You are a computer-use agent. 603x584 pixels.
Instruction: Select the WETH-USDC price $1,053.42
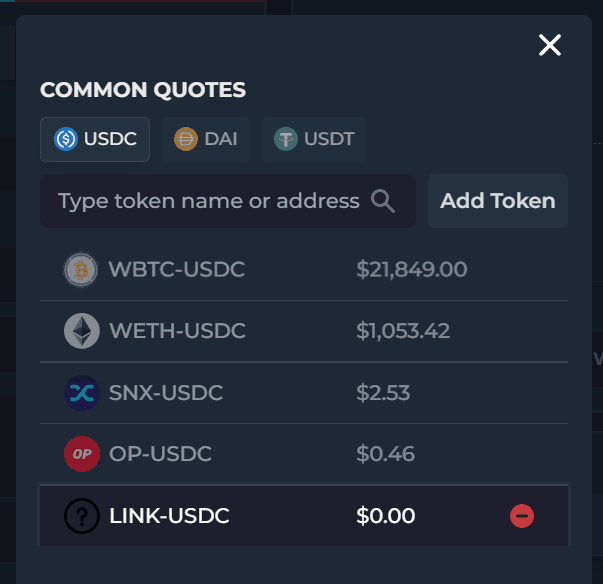click(403, 331)
